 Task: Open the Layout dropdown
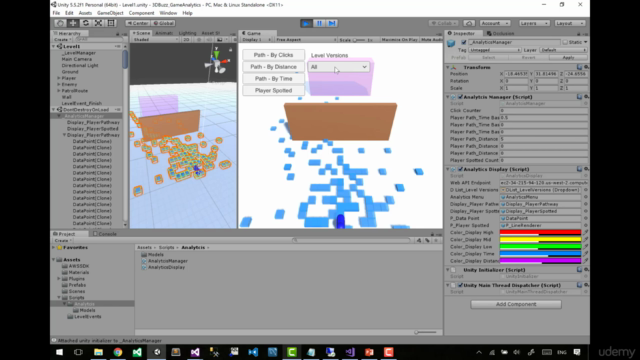click(570, 23)
